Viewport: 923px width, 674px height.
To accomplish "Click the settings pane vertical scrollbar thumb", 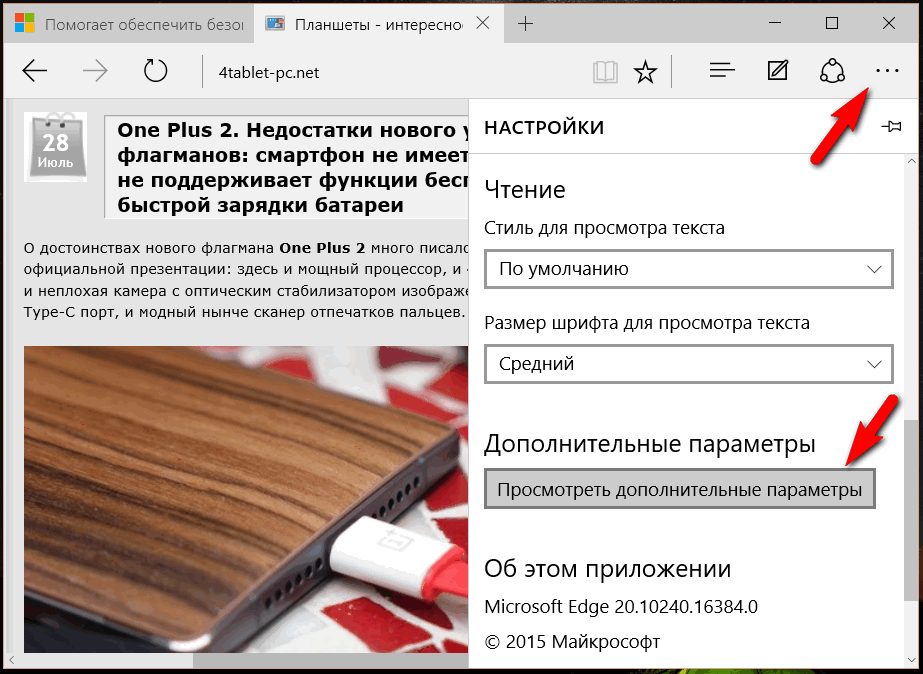I will 911,511.
